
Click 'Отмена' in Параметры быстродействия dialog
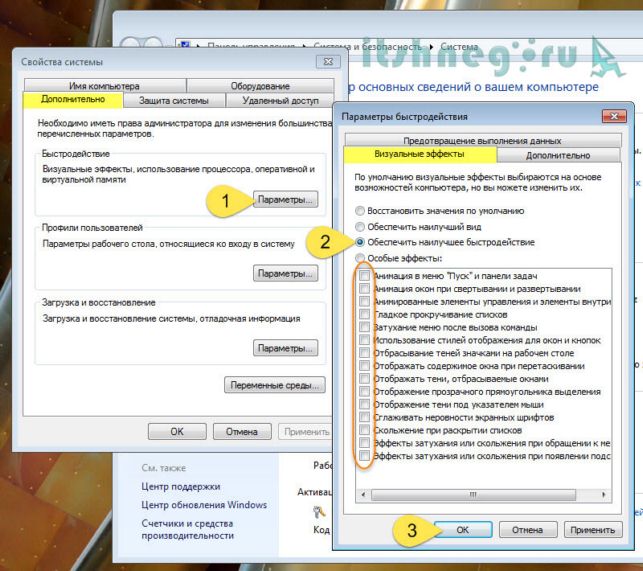528,530
